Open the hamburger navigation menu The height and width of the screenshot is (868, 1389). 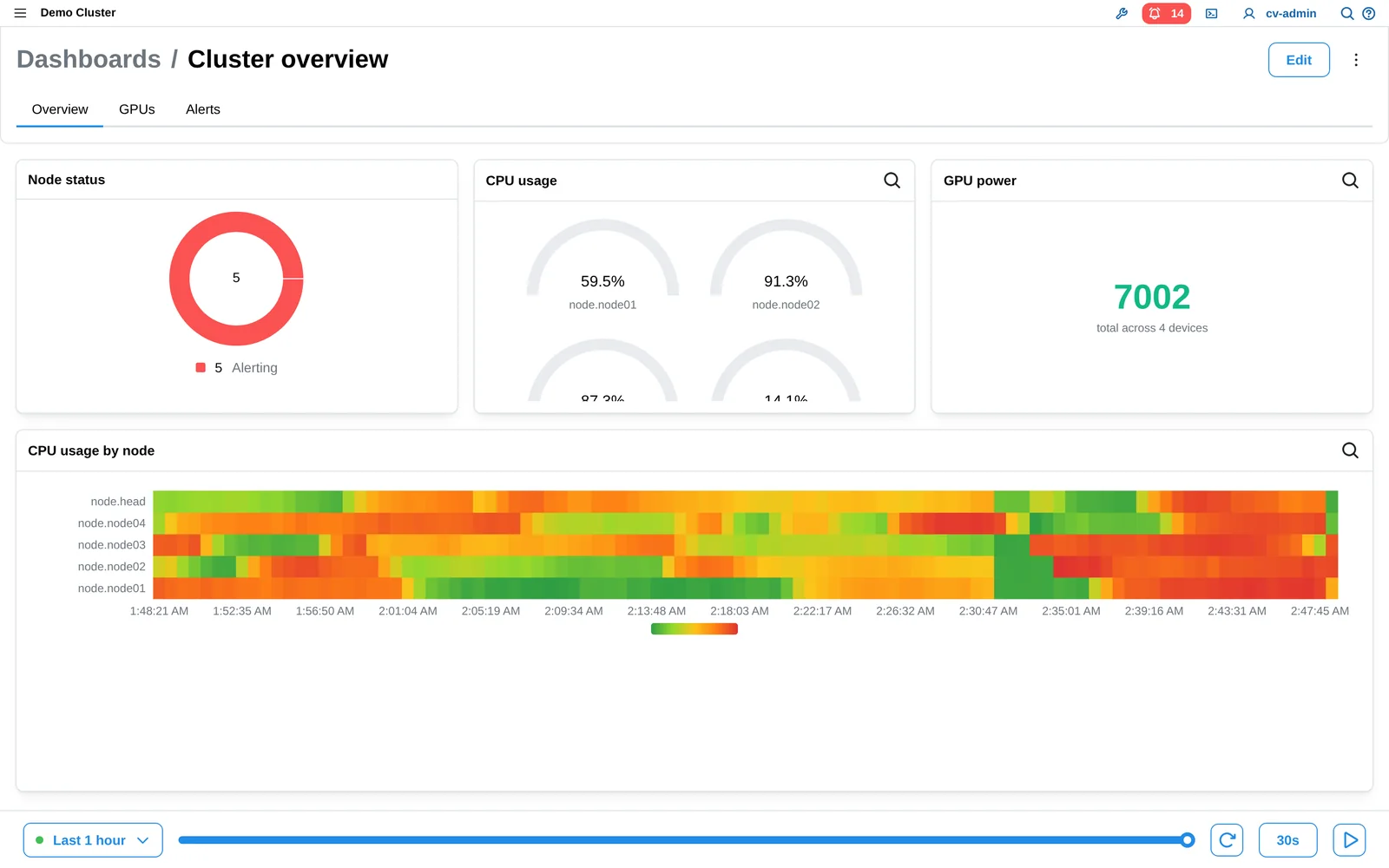(20, 13)
